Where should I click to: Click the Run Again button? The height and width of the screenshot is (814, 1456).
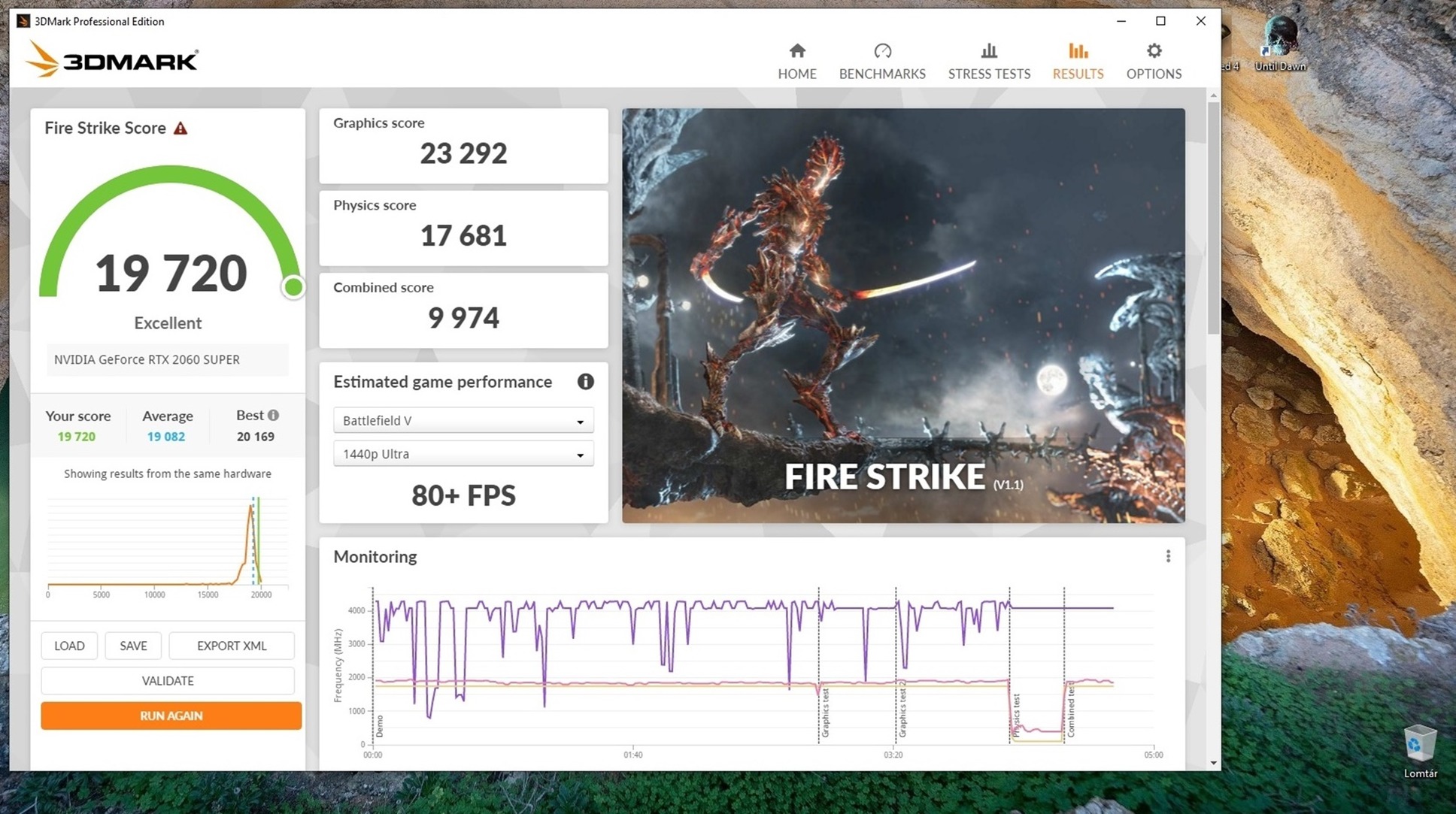click(x=171, y=716)
